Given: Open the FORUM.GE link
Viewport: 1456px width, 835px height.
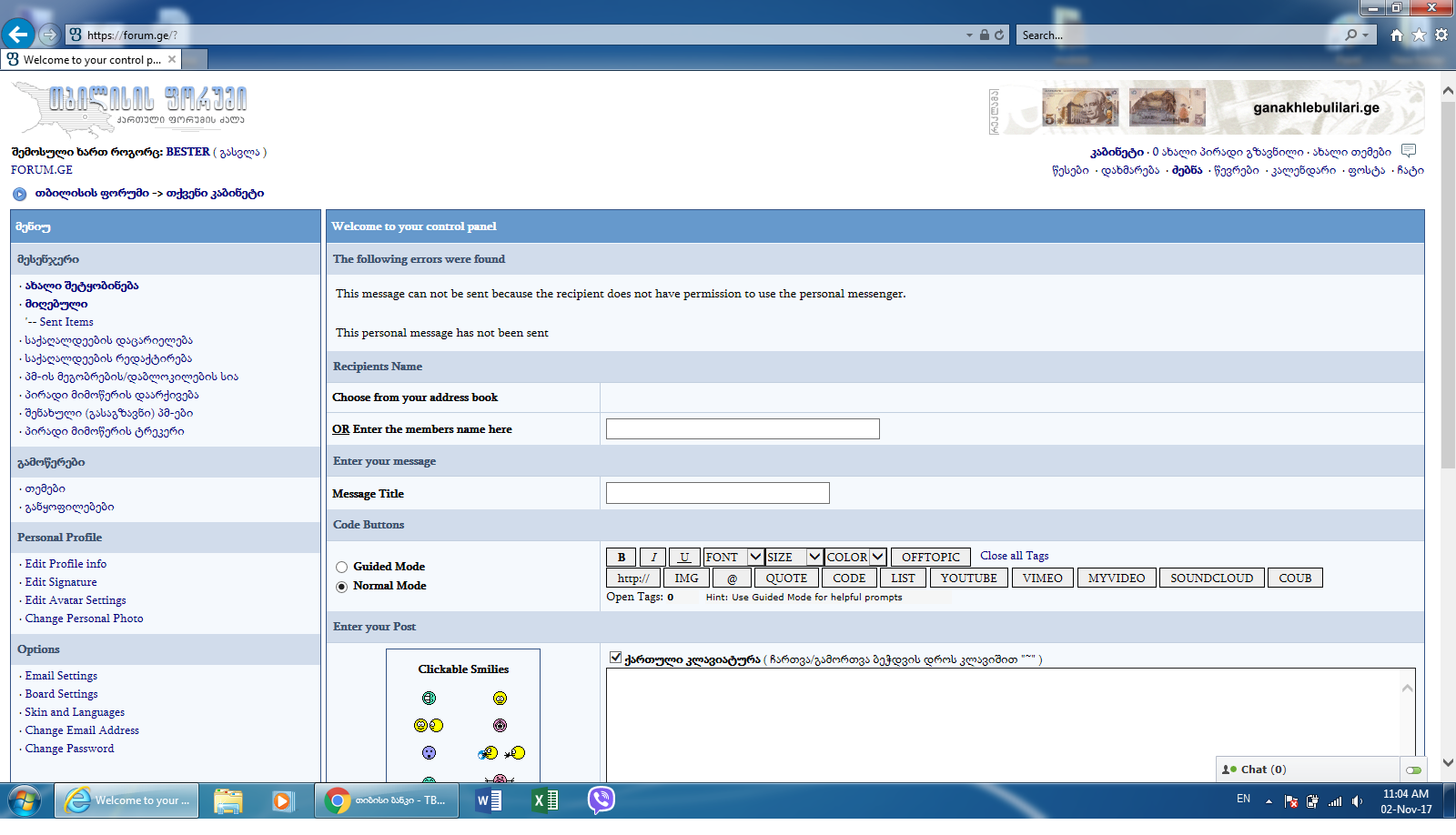Looking at the screenshot, I should [x=42, y=170].
